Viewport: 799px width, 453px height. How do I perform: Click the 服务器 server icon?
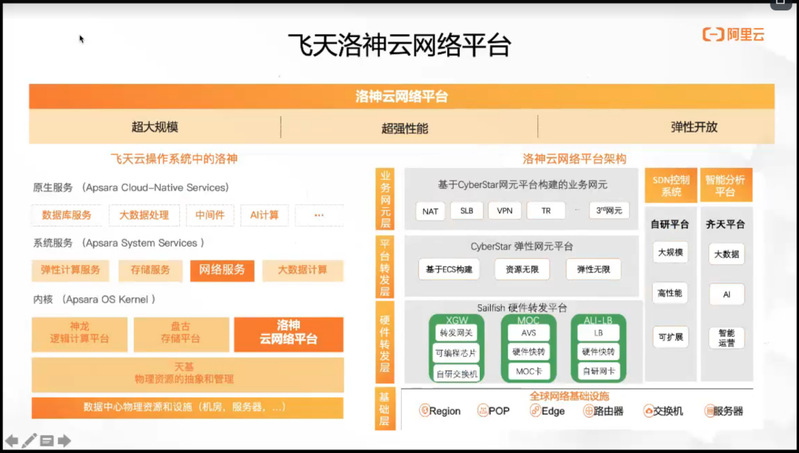pyautogui.click(x=709, y=411)
